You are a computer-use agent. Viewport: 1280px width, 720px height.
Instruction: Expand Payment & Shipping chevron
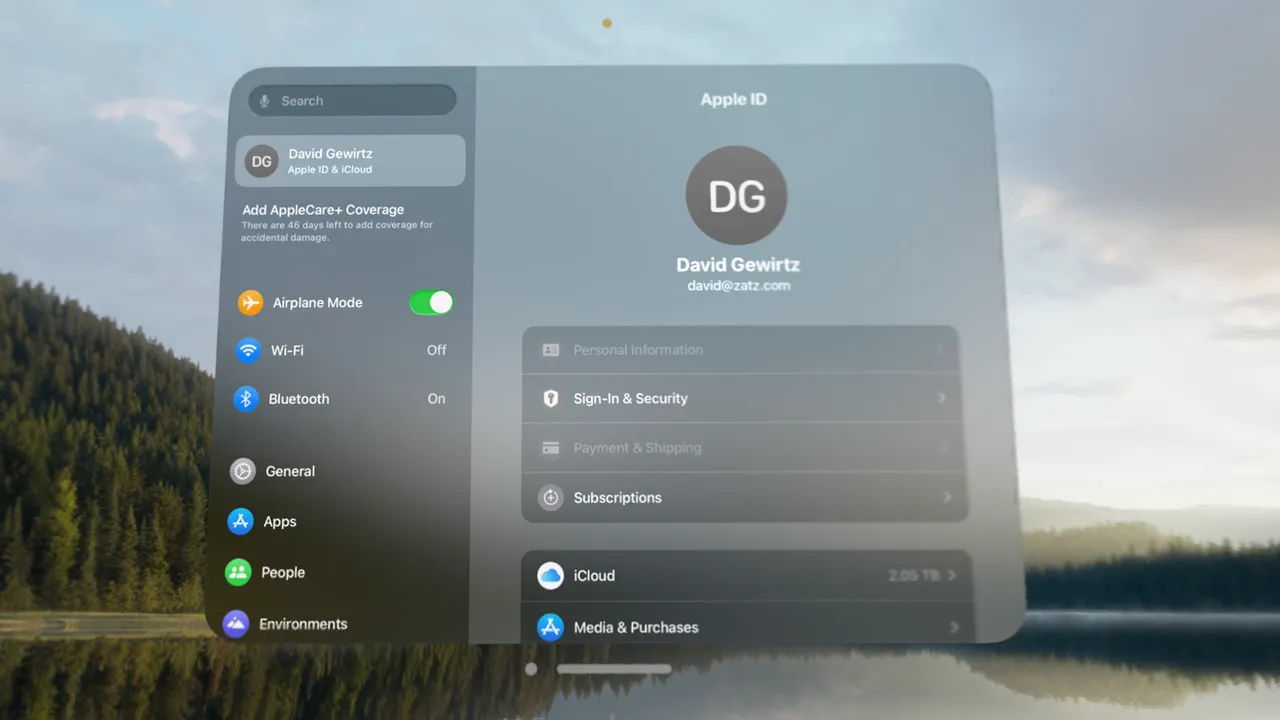[945, 448]
